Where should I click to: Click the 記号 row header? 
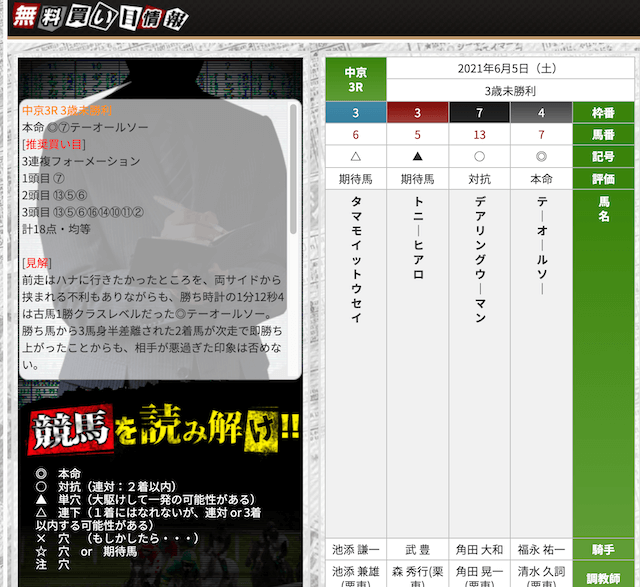603,157
